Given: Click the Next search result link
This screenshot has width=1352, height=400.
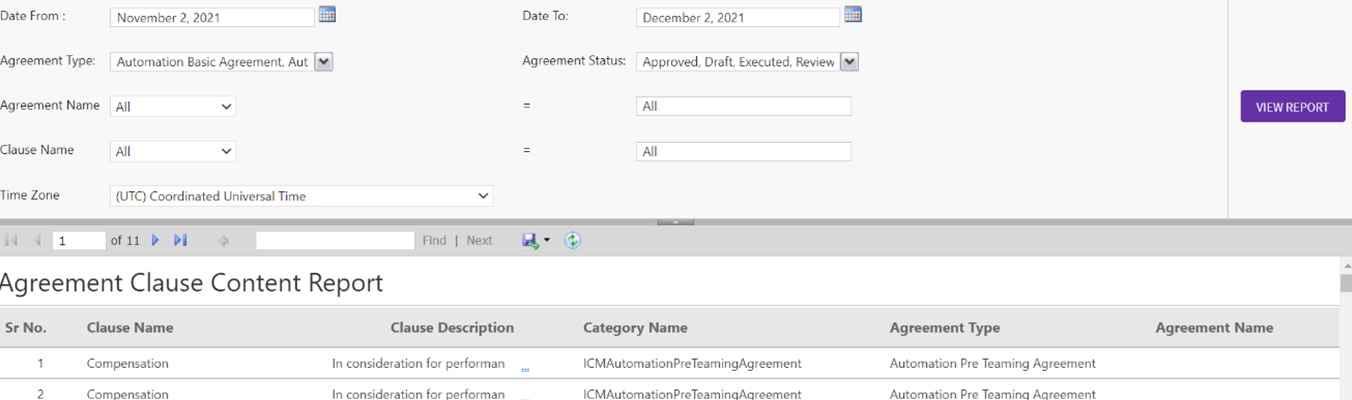Looking at the screenshot, I should point(479,240).
